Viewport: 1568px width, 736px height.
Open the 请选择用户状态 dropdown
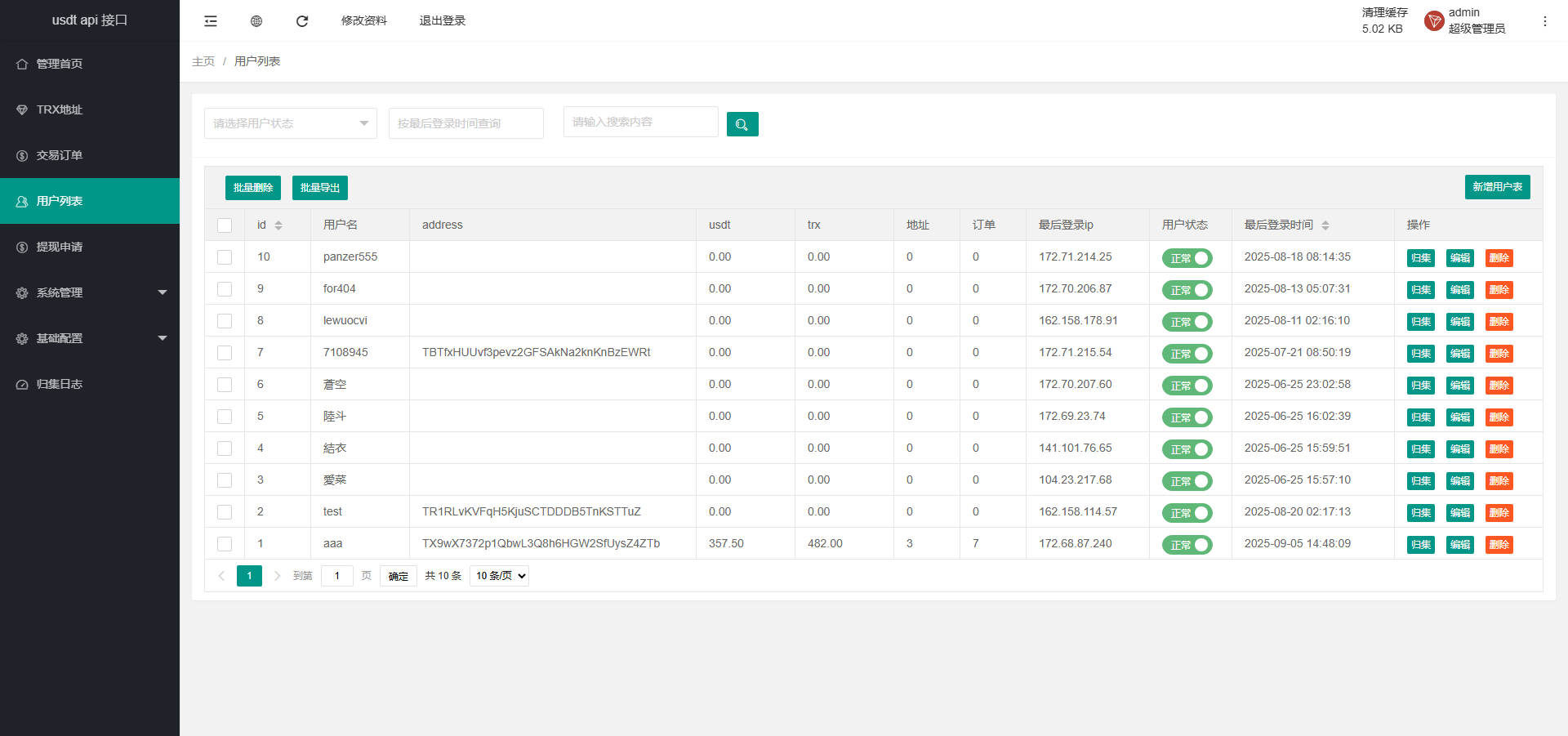pyautogui.click(x=290, y=123)
